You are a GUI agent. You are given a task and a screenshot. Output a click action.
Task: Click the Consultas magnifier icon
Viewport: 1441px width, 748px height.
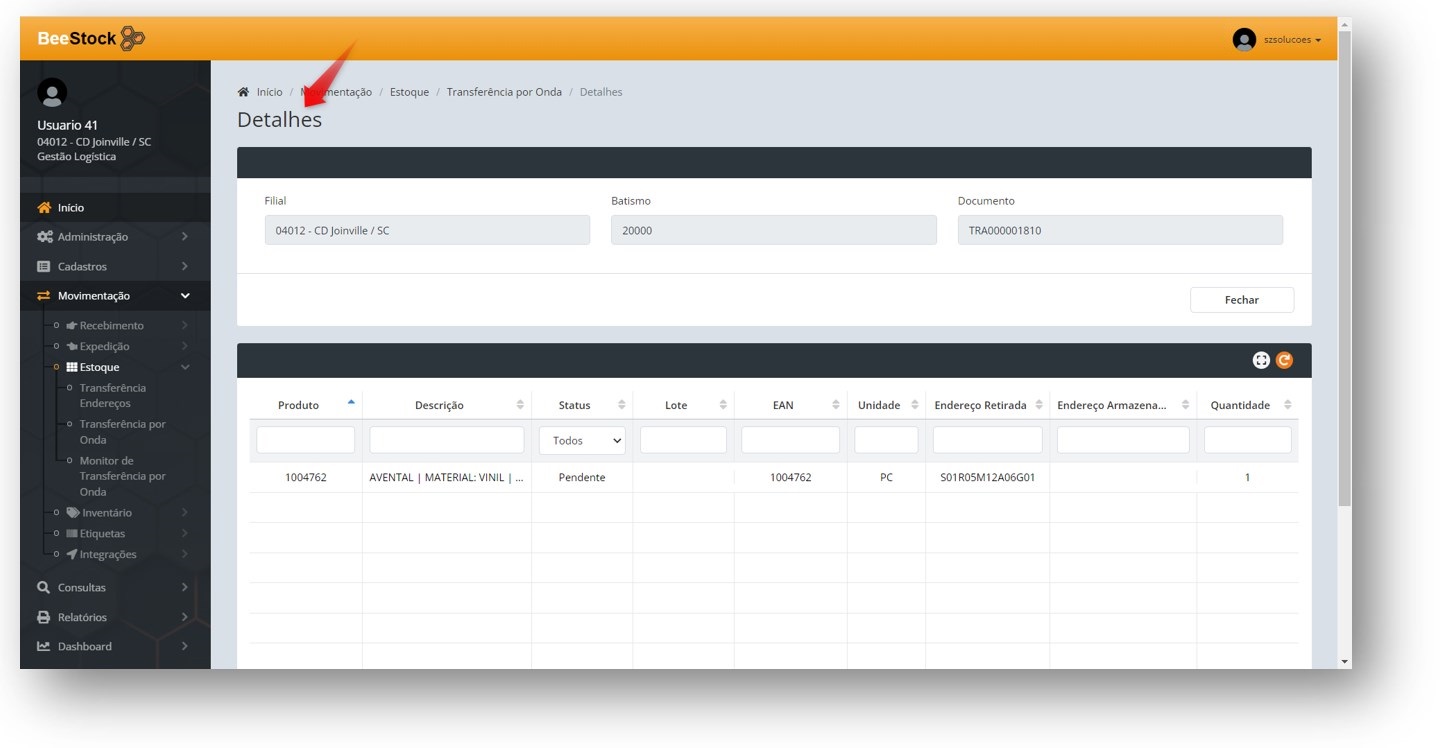point(44,588)
